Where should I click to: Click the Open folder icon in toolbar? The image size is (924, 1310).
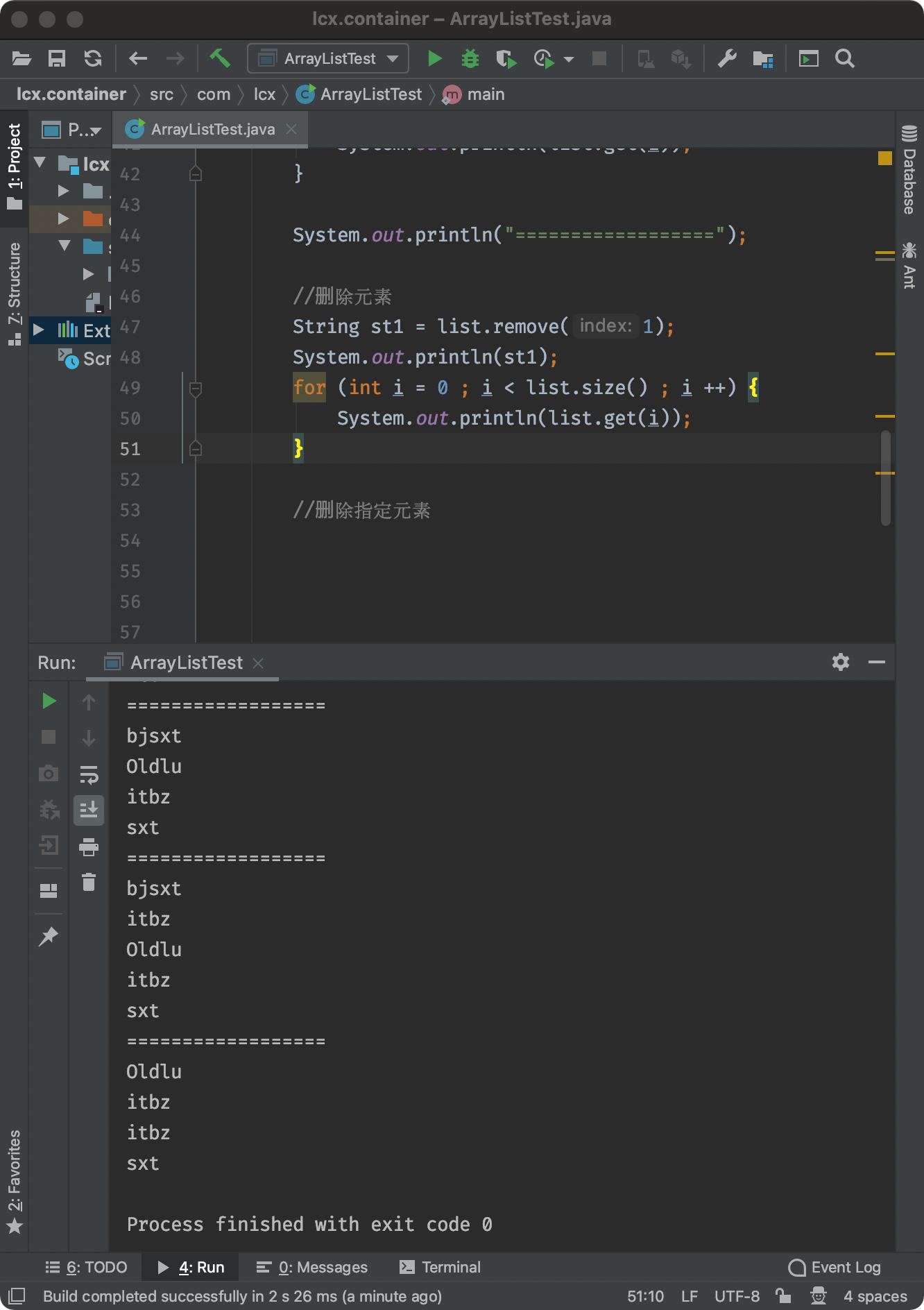[22, 59]
